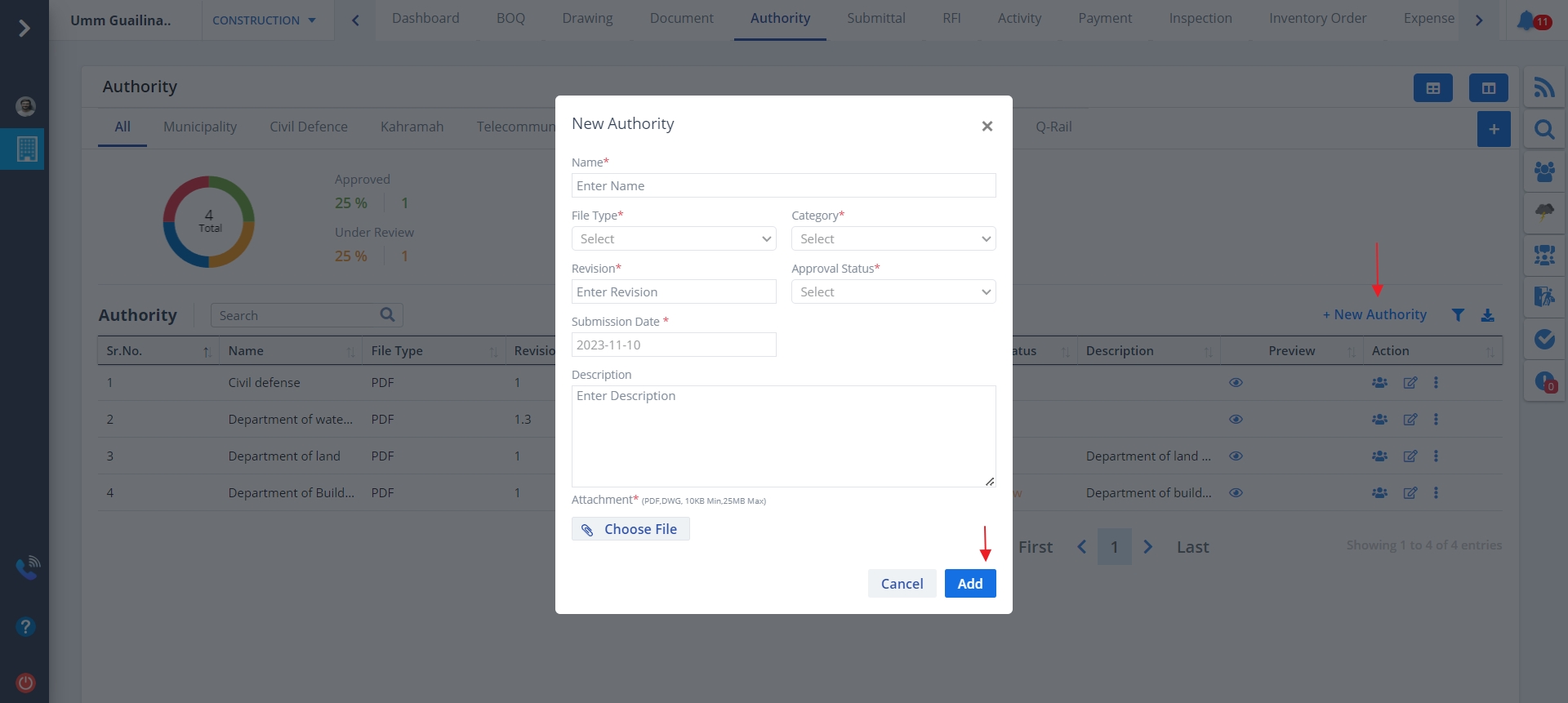
Task: Expand the Category dropdown
Action: tap(893, 239)
